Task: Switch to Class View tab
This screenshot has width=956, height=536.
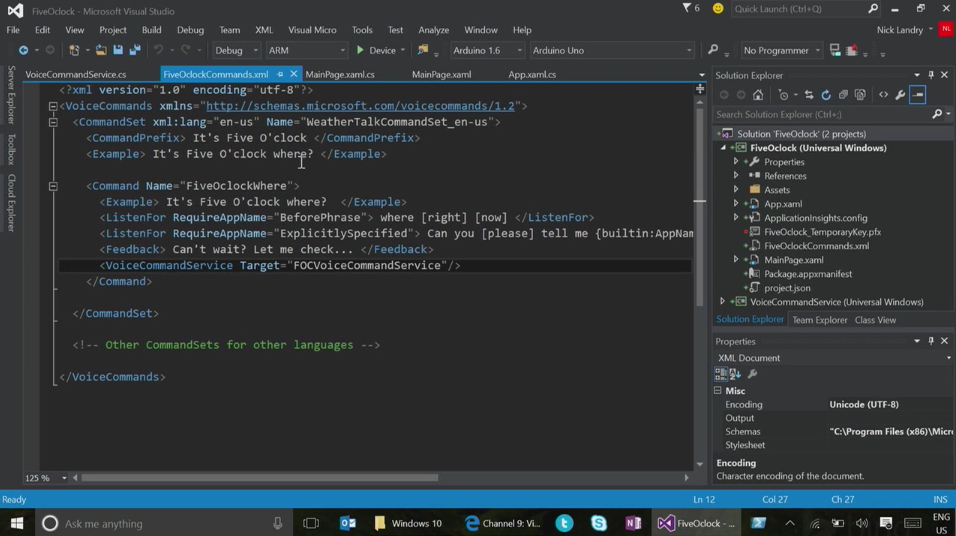Action: (875, 320)
